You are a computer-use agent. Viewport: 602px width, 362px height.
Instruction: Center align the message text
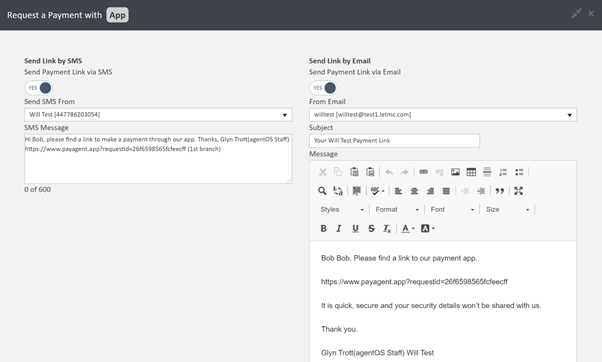pos(414,191)
